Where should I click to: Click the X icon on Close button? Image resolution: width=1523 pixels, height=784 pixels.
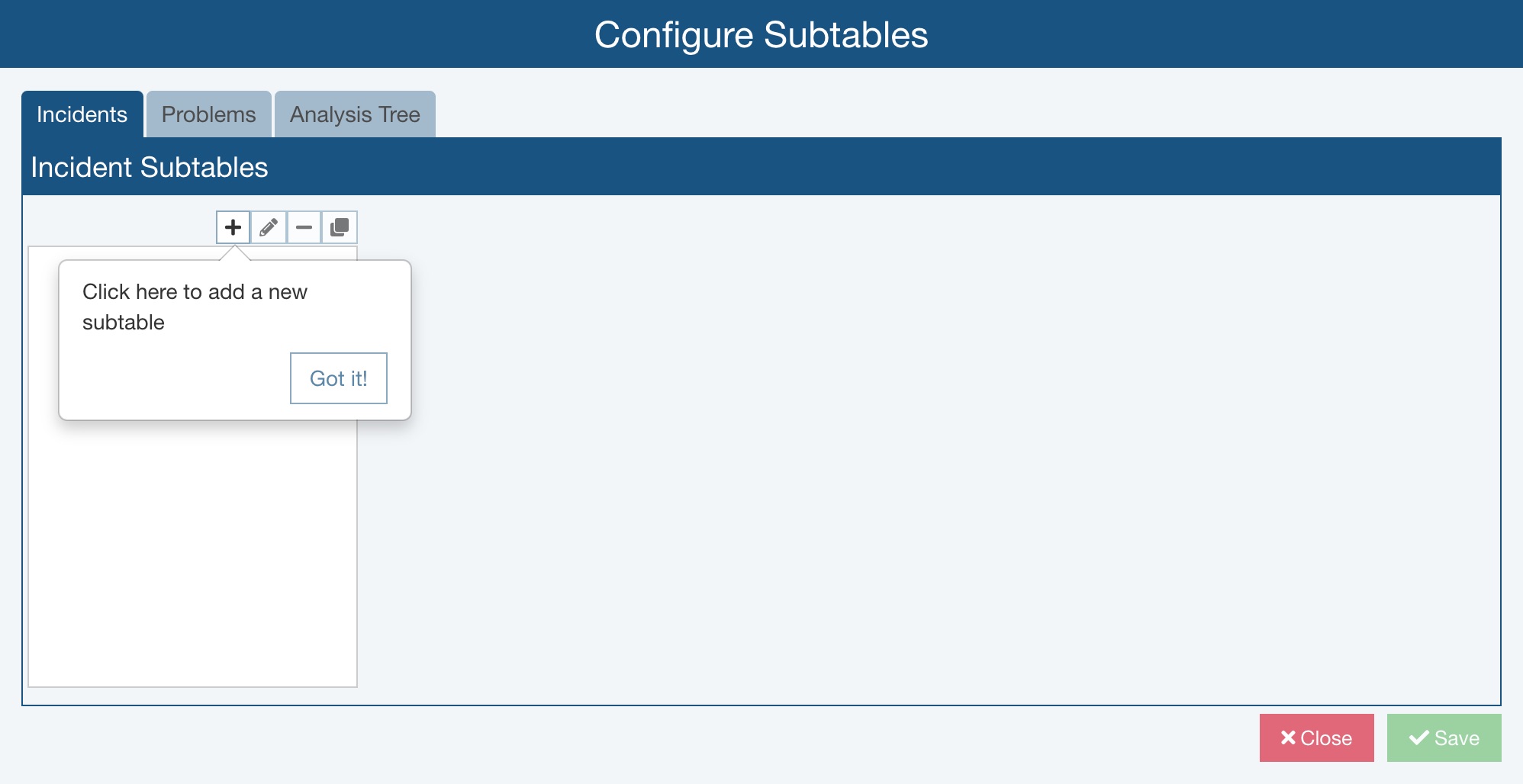coord(1288,737)
